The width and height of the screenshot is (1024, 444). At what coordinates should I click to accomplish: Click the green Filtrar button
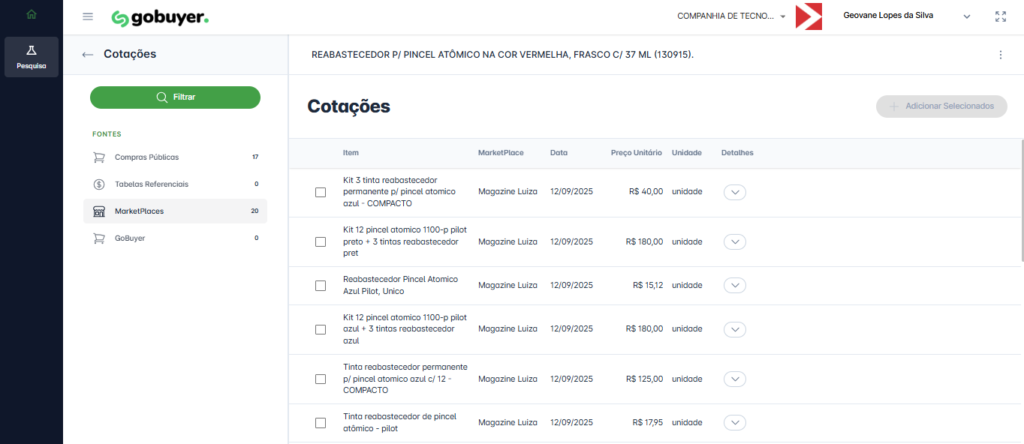point(175,97)
